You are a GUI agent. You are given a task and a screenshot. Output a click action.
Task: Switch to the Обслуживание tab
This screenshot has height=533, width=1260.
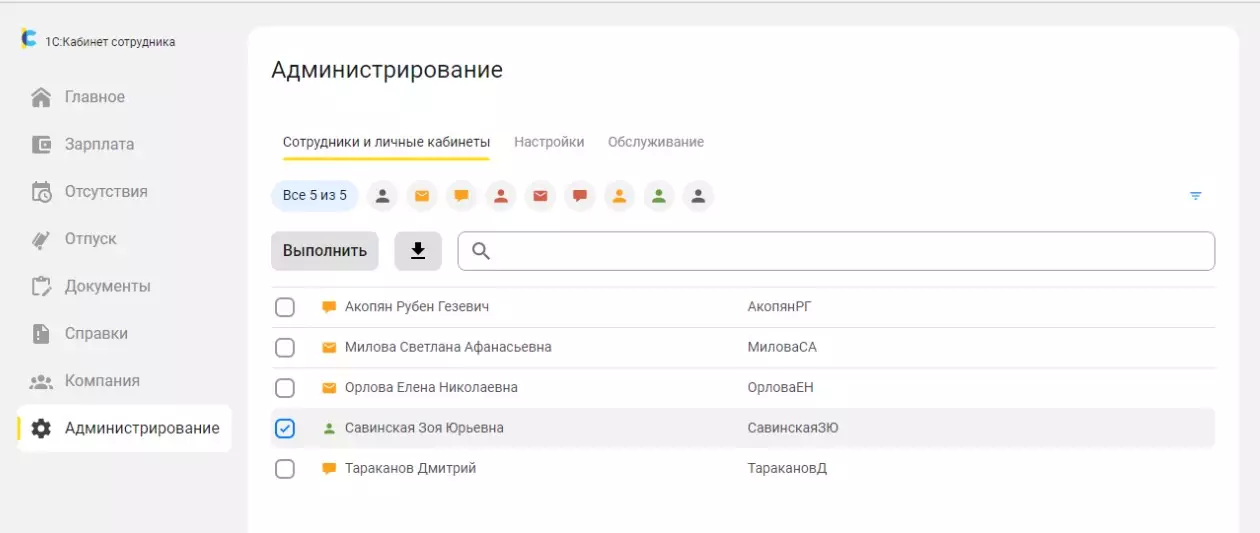(x=656, y=142)
